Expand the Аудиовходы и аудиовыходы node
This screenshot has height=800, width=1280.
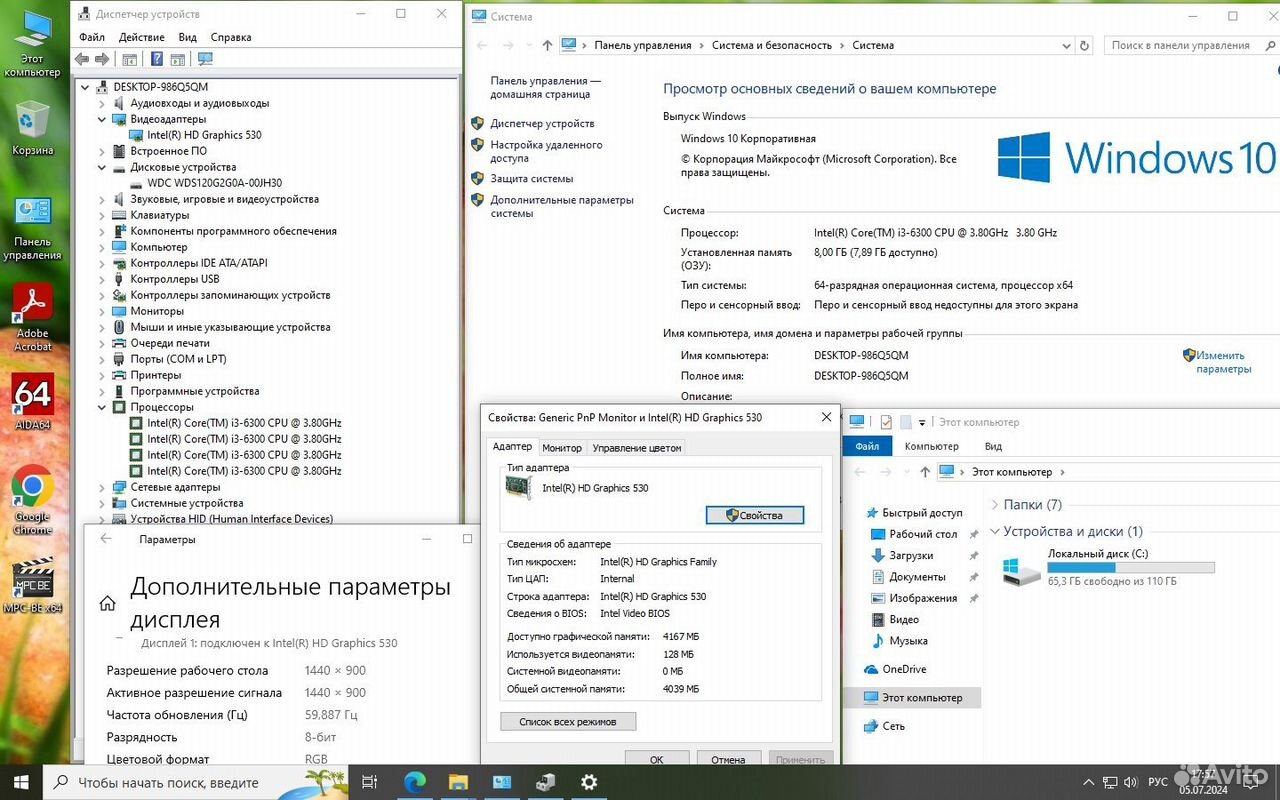(x=102, y=103)
